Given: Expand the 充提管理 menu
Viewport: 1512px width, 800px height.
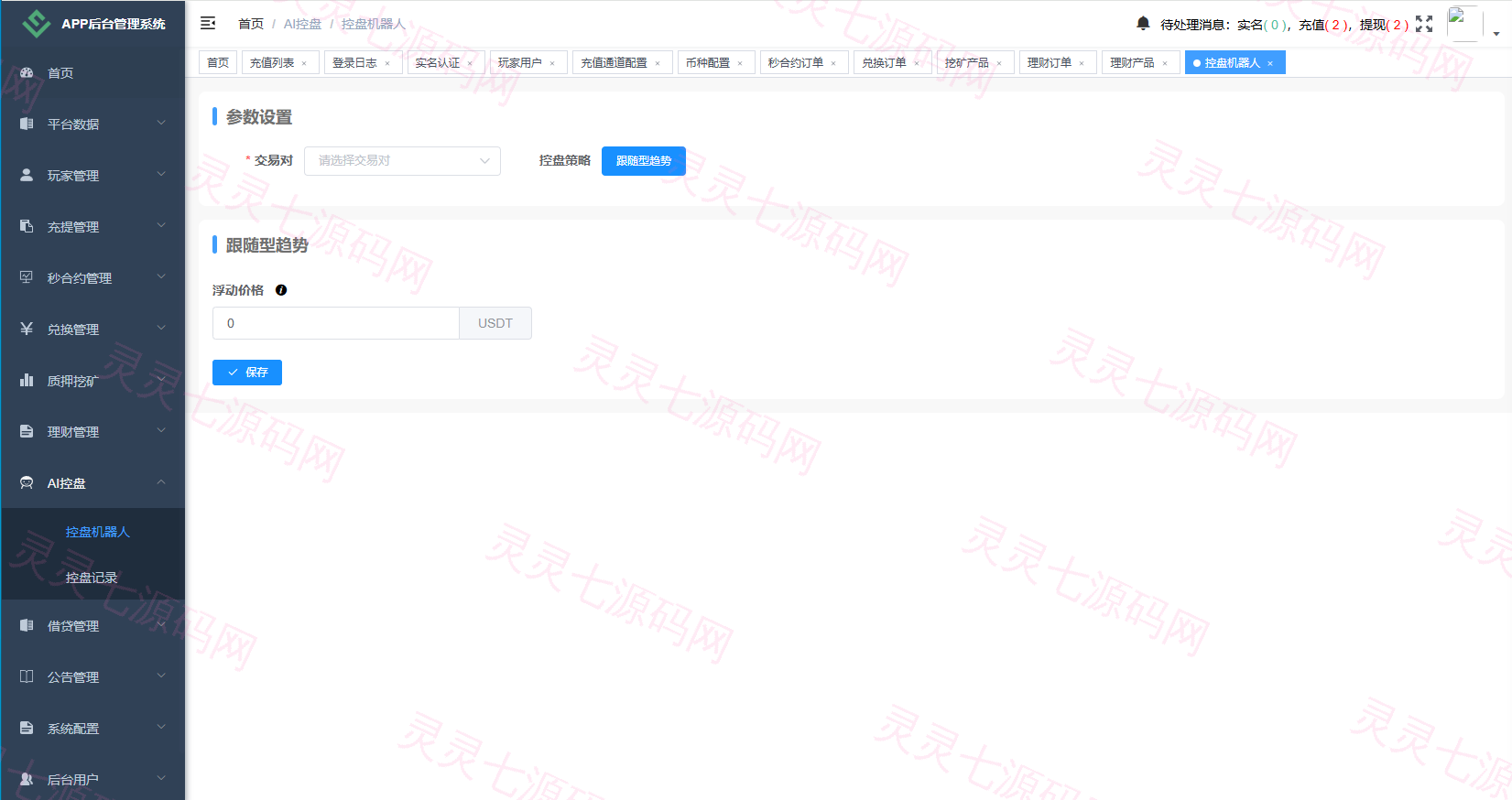Looking at the screenshot, I should pos(92,227).
